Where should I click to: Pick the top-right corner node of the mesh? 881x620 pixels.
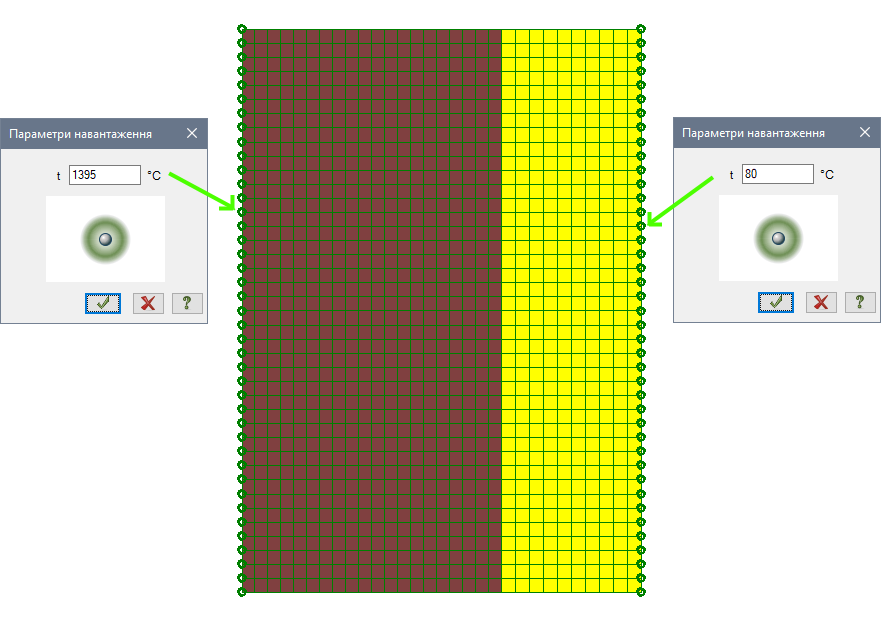click(x=641, y=29)
